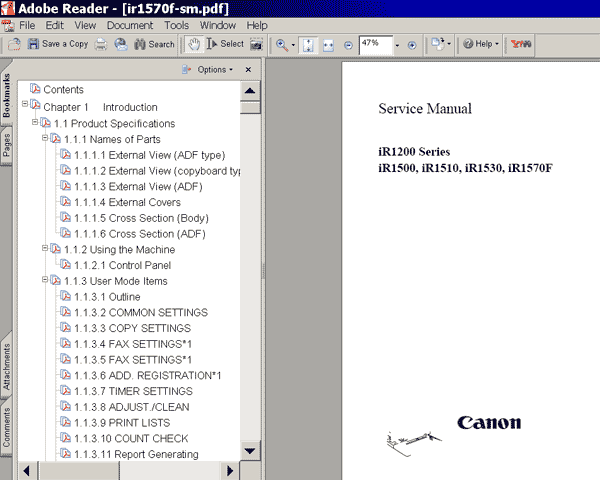This screenshot has height=480, width=600.
Task: Click the Zoom Out minus button
Action: (348, 46)
